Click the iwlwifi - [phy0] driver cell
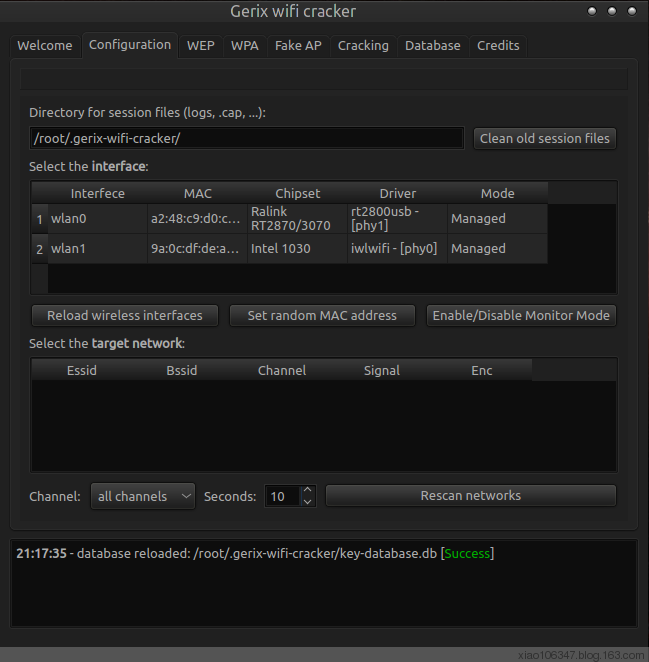 [x=398, y=249]
